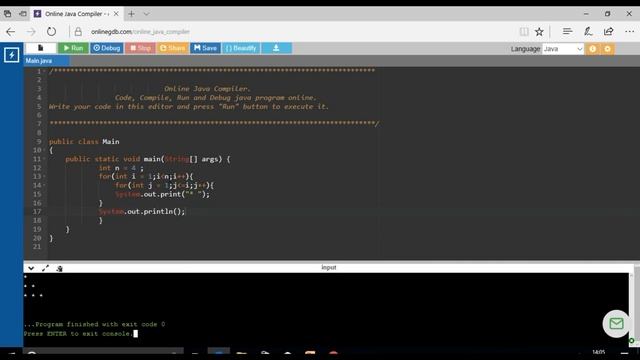Share the code via Share button

click(x=172, y=48)
